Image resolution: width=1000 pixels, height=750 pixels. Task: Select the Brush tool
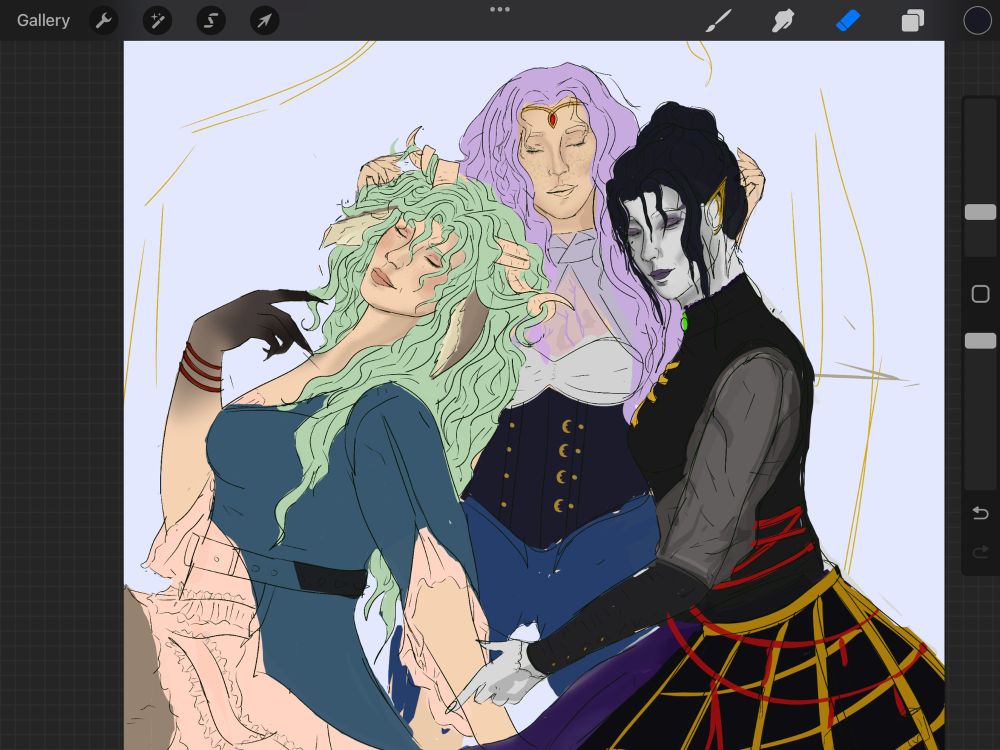(719, 21)
